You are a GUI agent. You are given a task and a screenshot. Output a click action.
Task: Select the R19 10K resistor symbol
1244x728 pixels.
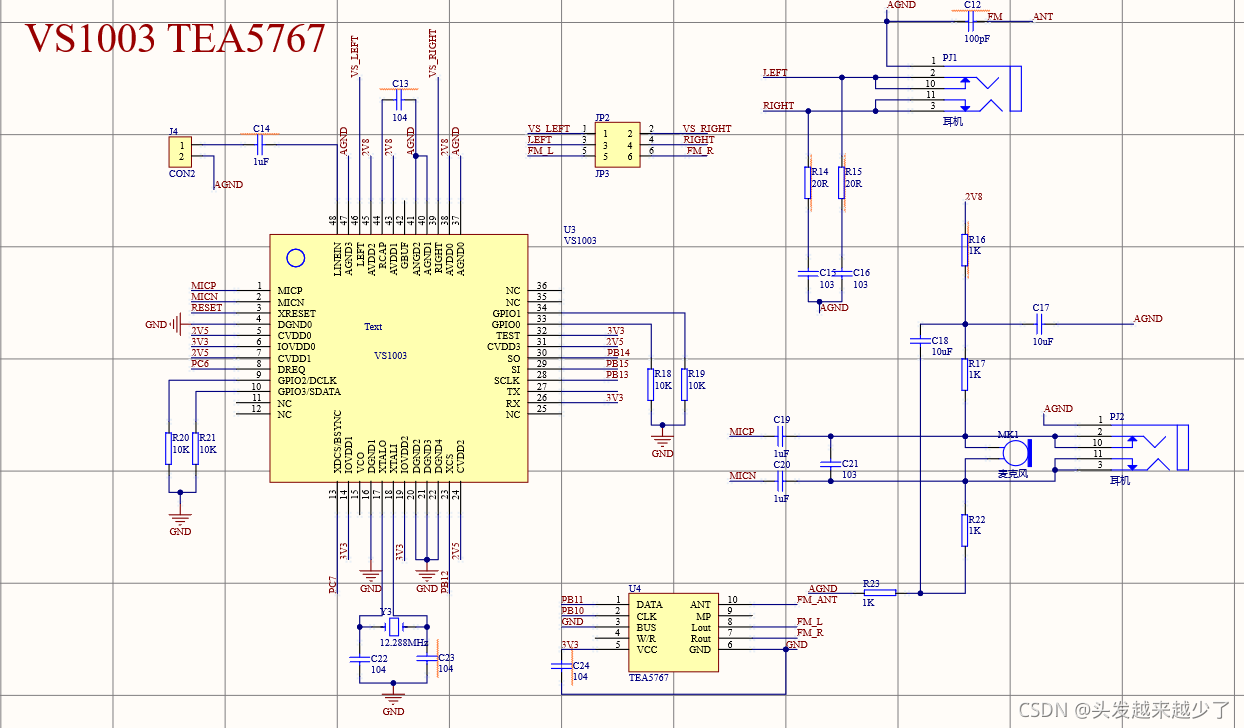(x=685, y=384)
